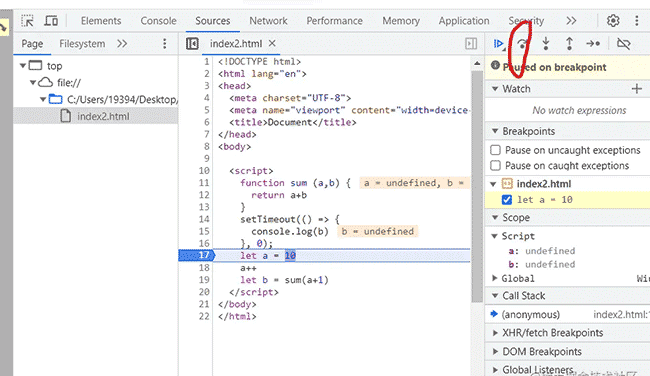Expand DOM Breakpoints section
The height and width of the screenshot is (376, 650).
[x=495, y=352]
